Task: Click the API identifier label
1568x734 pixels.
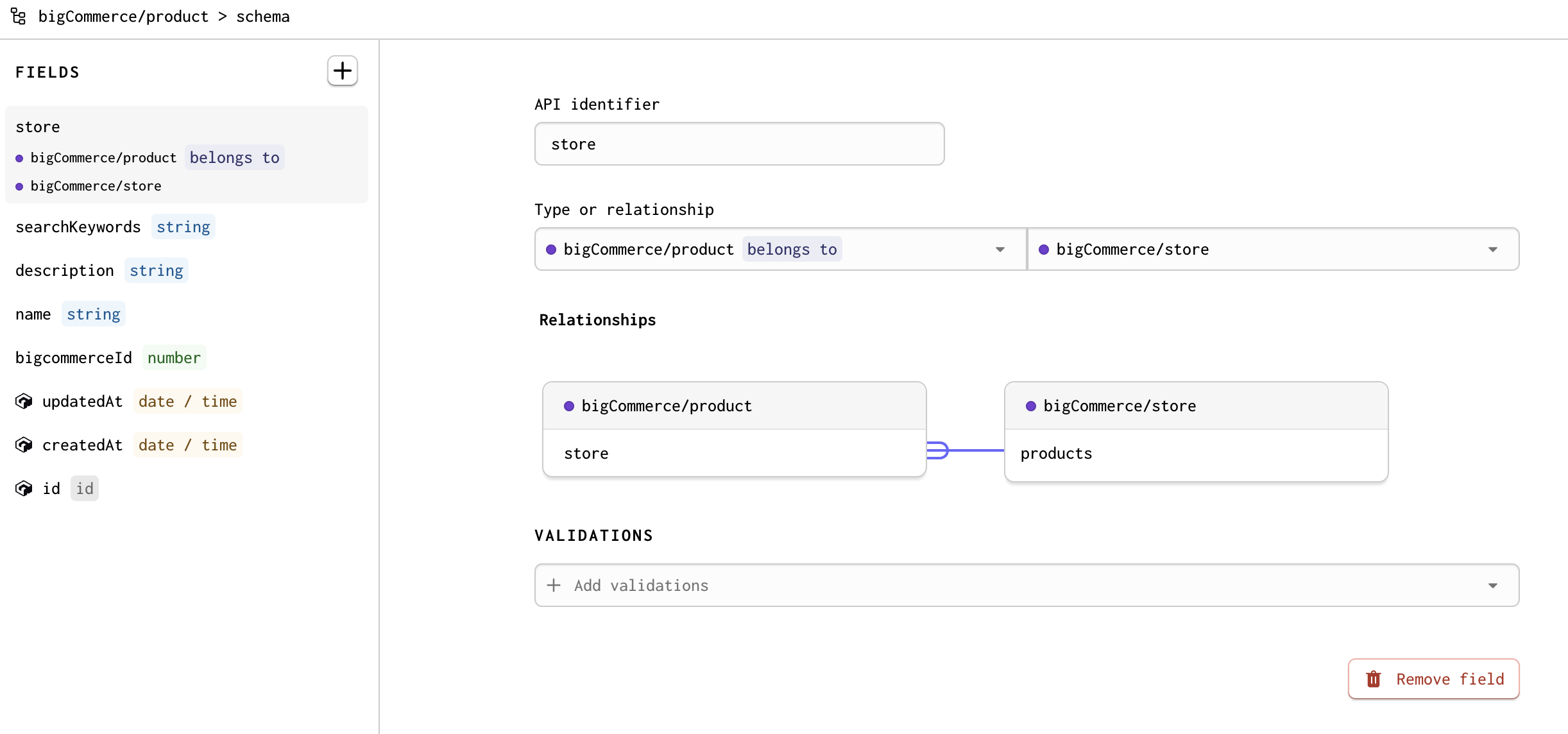Action: click(597, 104)
